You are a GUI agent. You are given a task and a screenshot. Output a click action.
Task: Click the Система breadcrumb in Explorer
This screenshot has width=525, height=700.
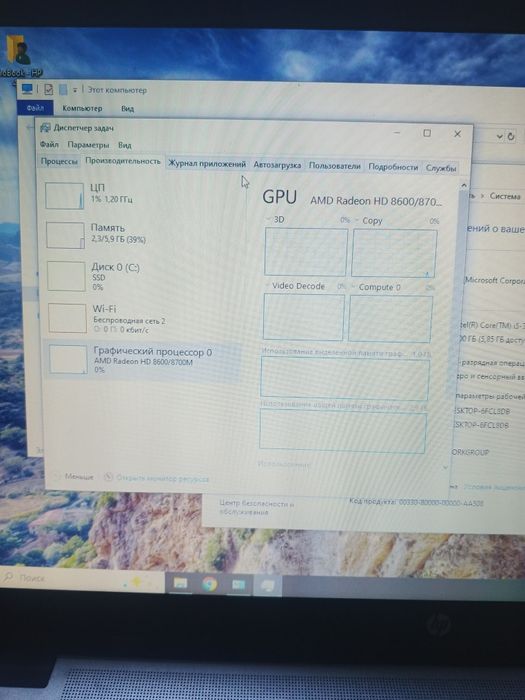505,196
